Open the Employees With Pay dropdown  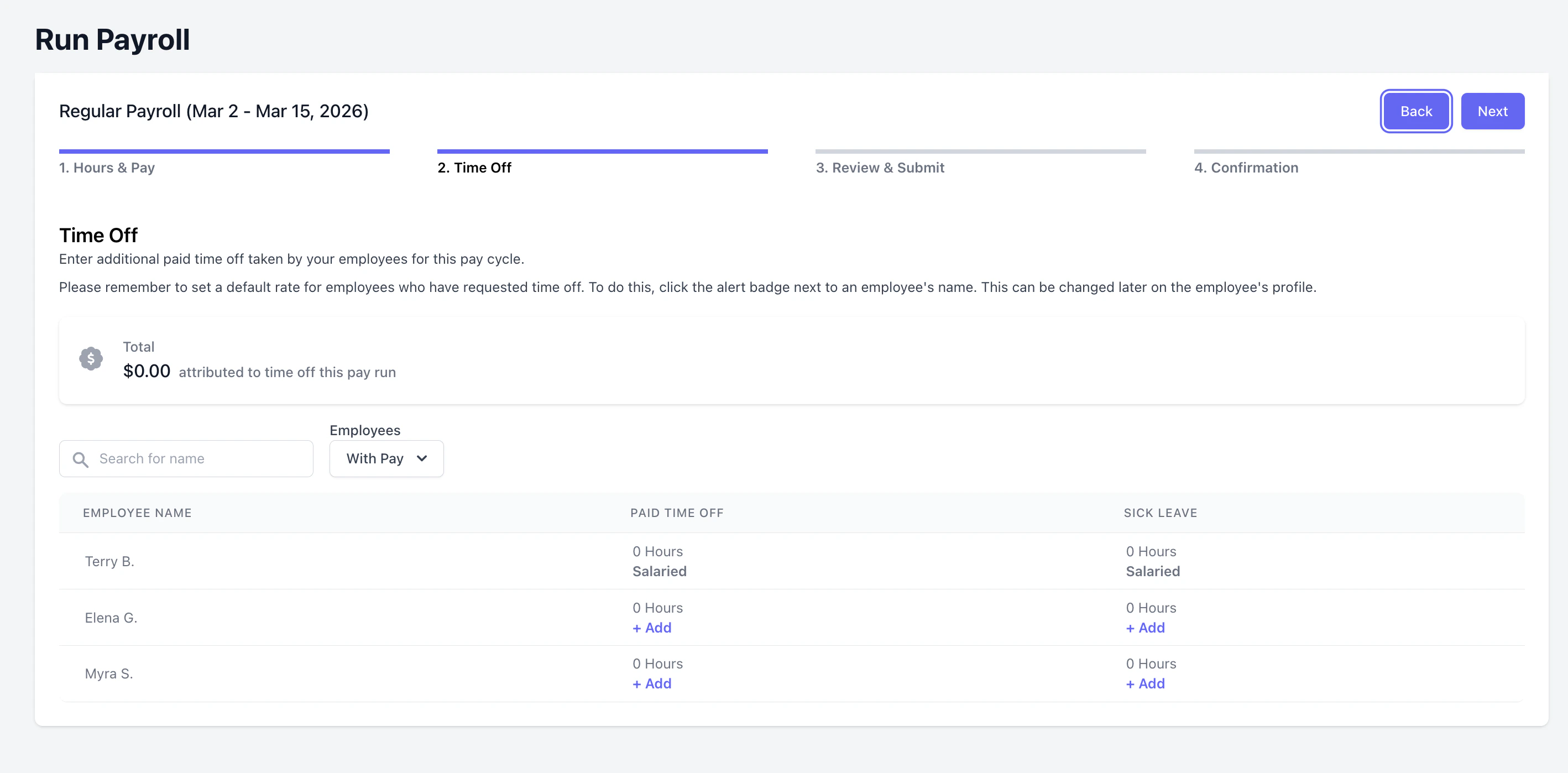coord(386,458)
